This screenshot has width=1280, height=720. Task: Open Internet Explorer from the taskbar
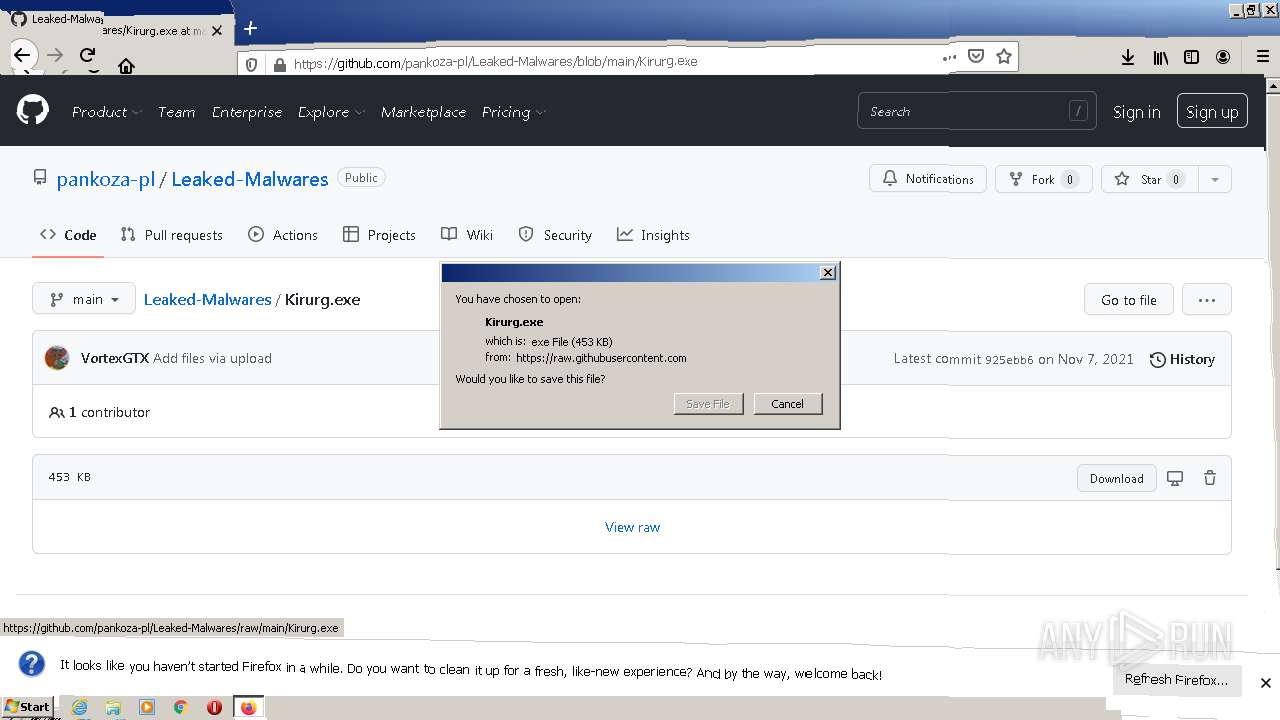80,707
